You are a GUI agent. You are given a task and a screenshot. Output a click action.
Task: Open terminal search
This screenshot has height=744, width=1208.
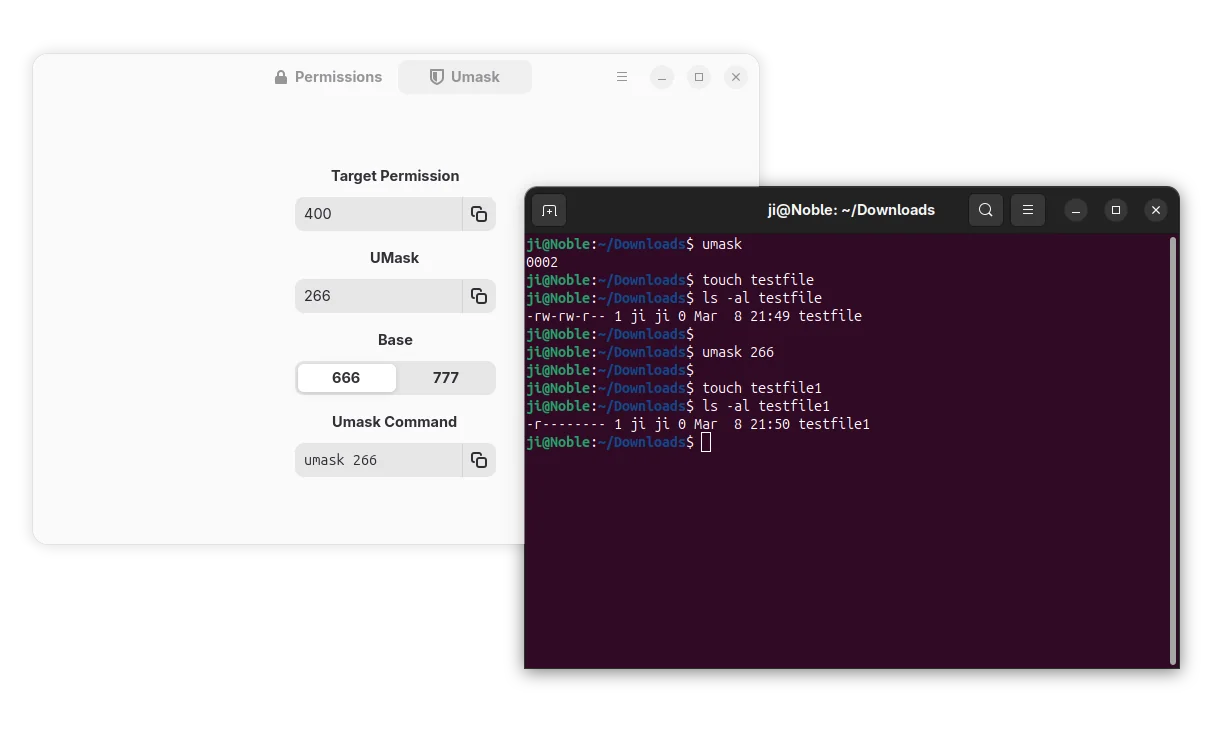coord(986,210)
